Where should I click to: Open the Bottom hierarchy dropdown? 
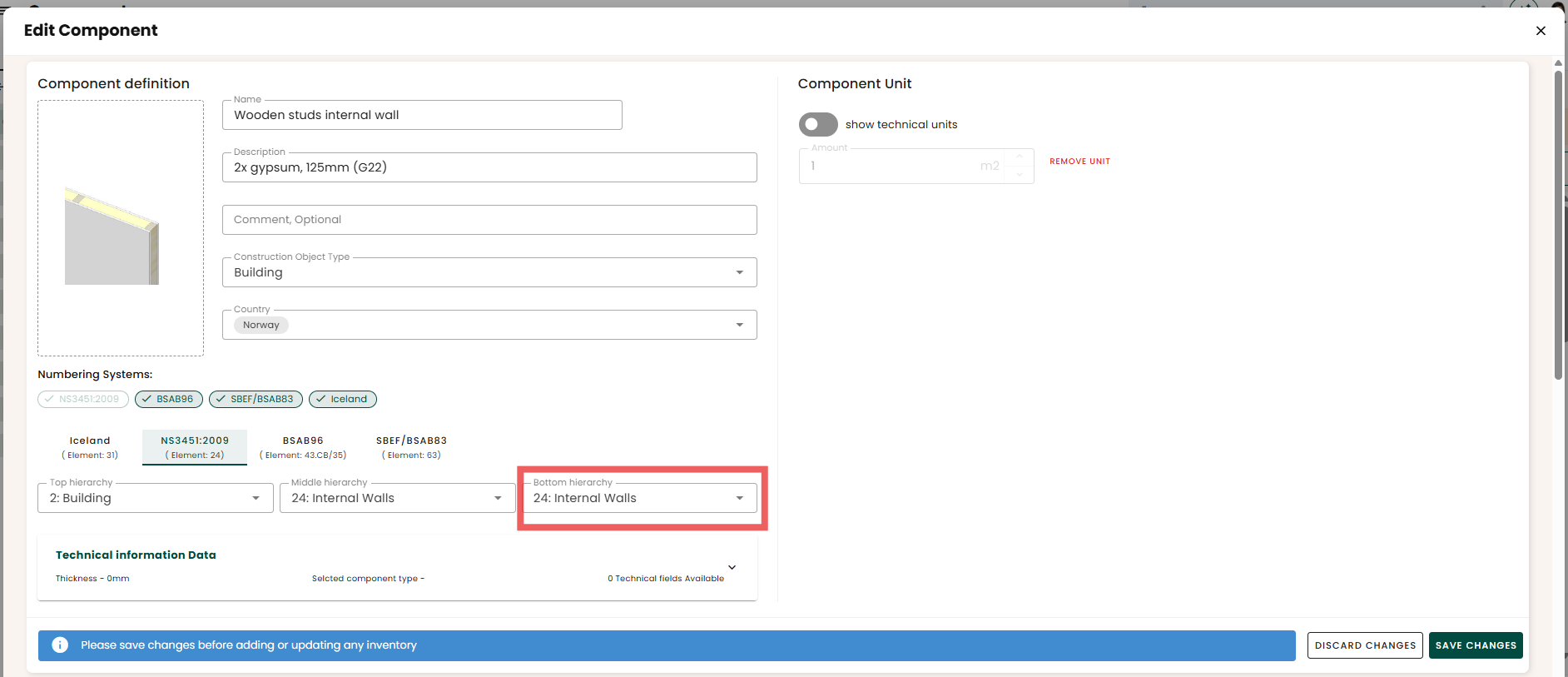641,498
